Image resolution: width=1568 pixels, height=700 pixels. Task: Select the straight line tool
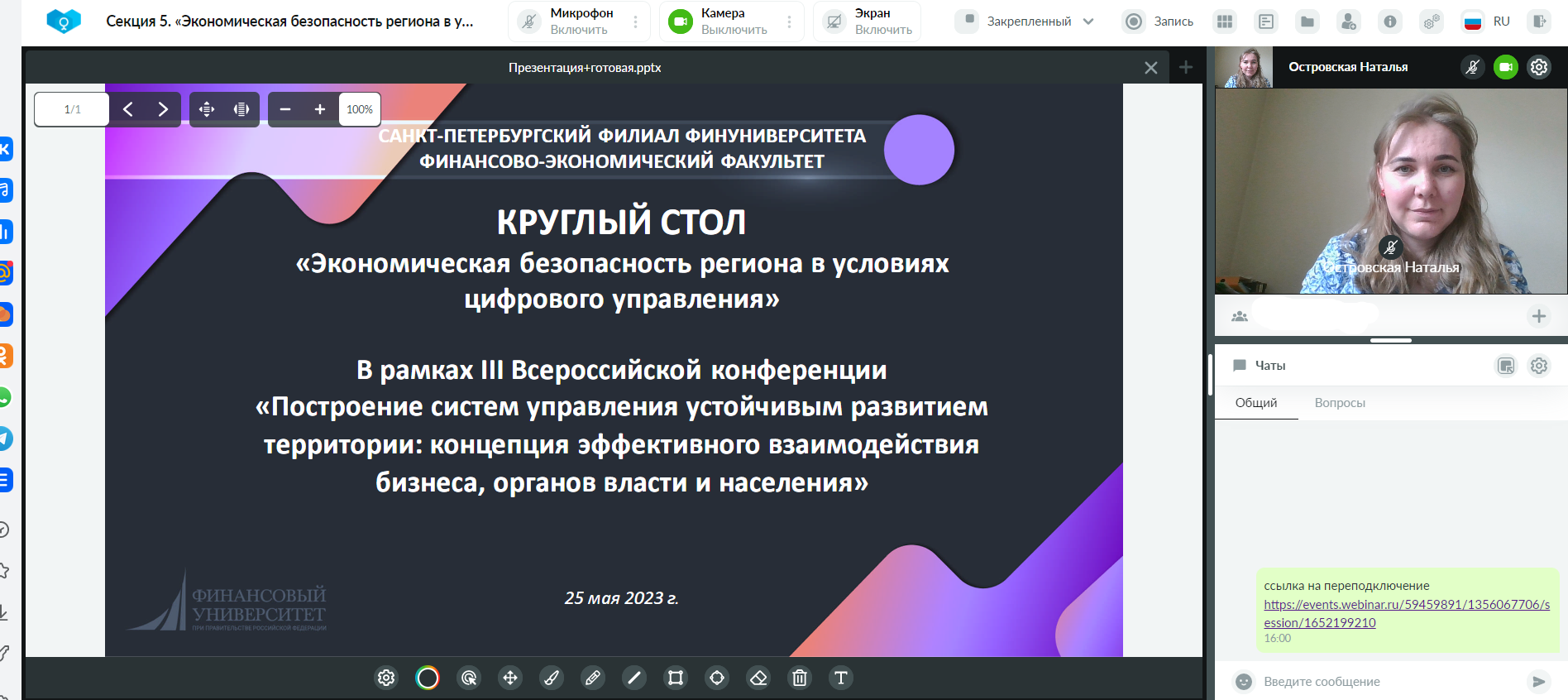point(634,678)
